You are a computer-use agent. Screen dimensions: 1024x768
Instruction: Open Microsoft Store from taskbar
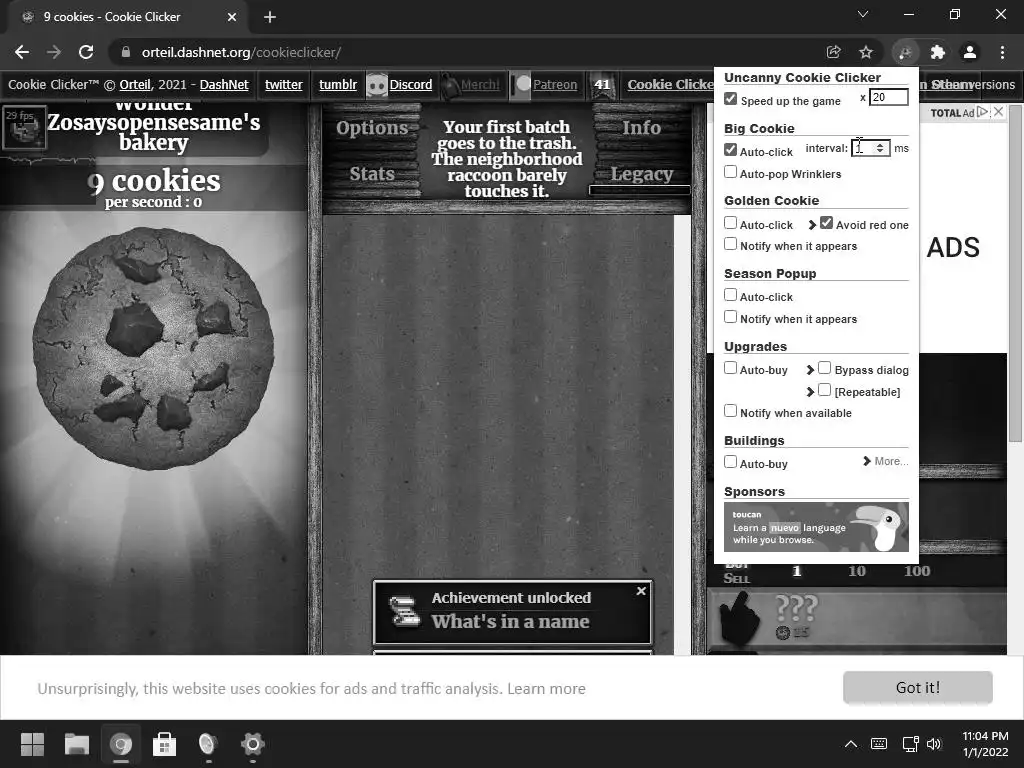pos(164,744)
